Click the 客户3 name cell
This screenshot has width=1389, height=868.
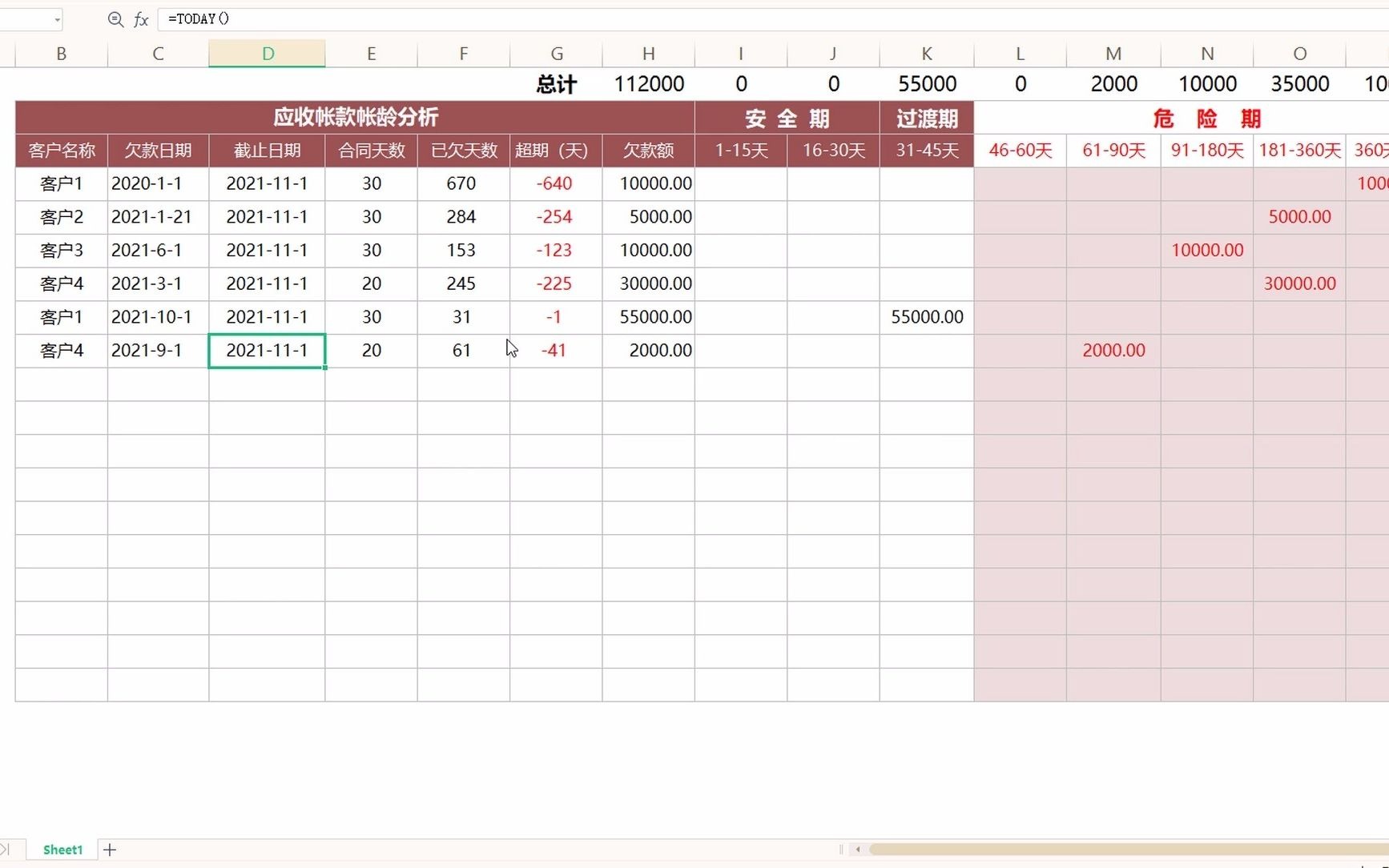click(x=61, y=251)
